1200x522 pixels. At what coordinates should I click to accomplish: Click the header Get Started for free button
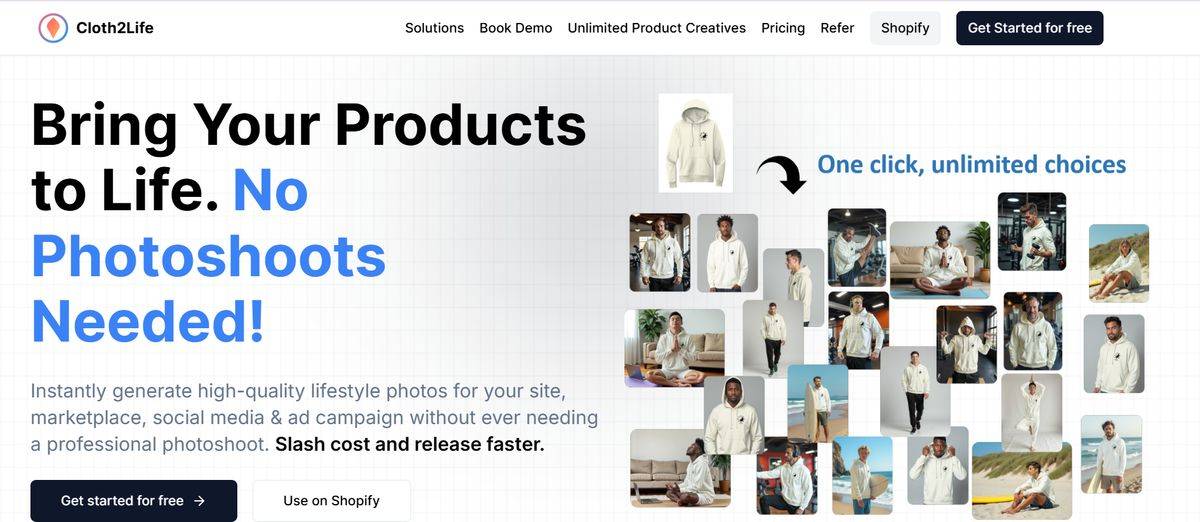(x=1030, y=28)
